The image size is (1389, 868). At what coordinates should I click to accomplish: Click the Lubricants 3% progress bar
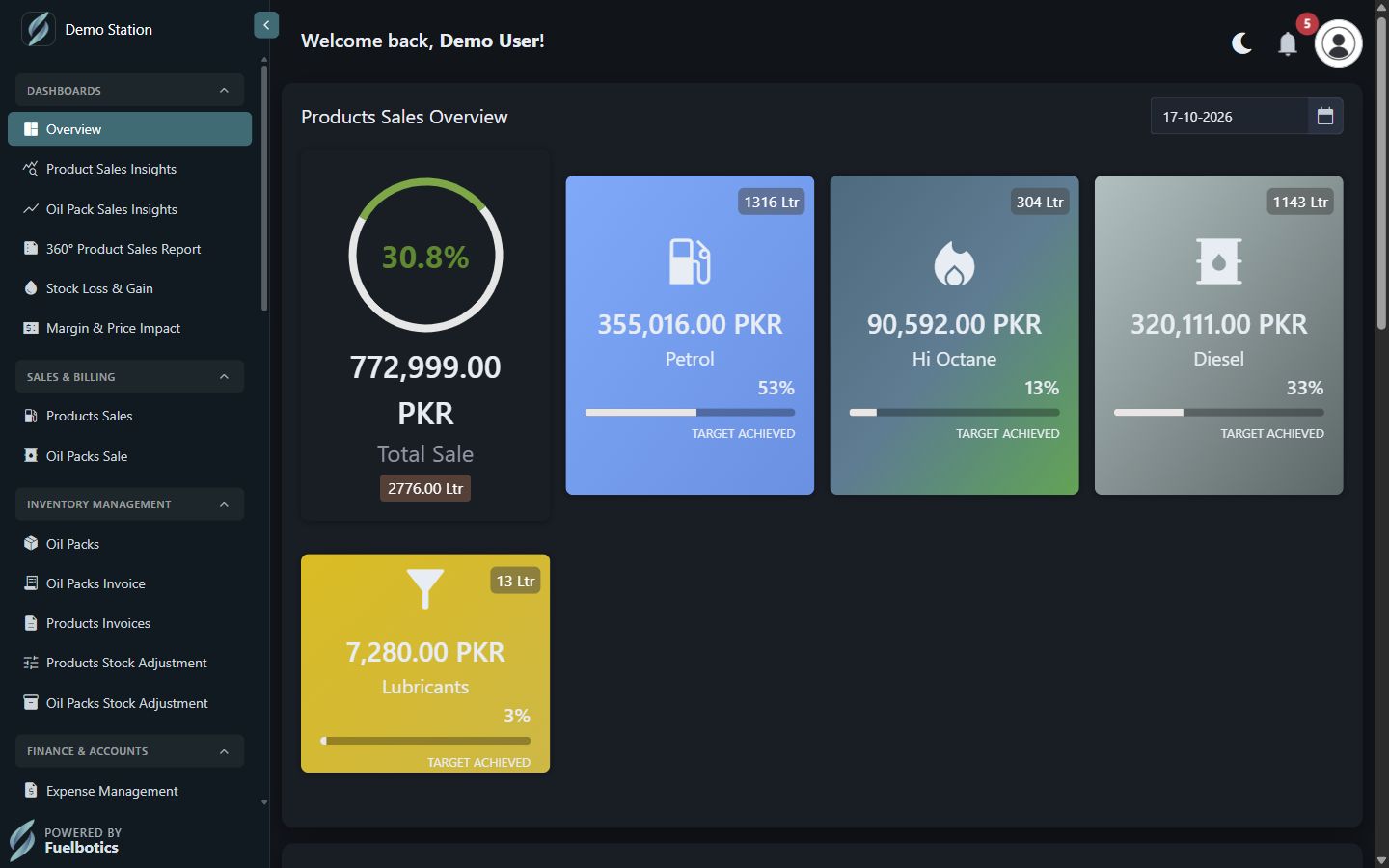425,741
